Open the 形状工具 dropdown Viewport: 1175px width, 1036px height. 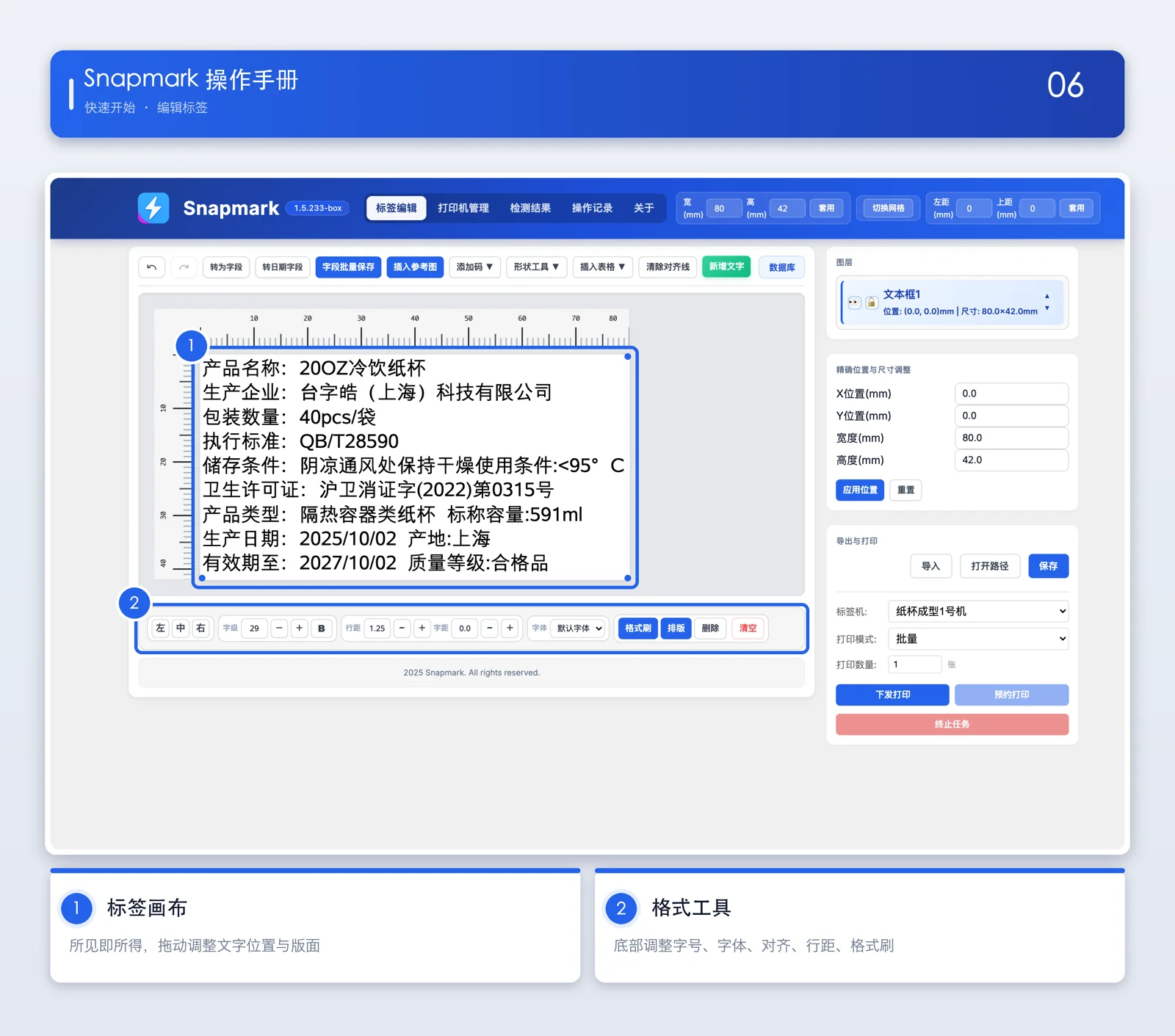(536, 267)
